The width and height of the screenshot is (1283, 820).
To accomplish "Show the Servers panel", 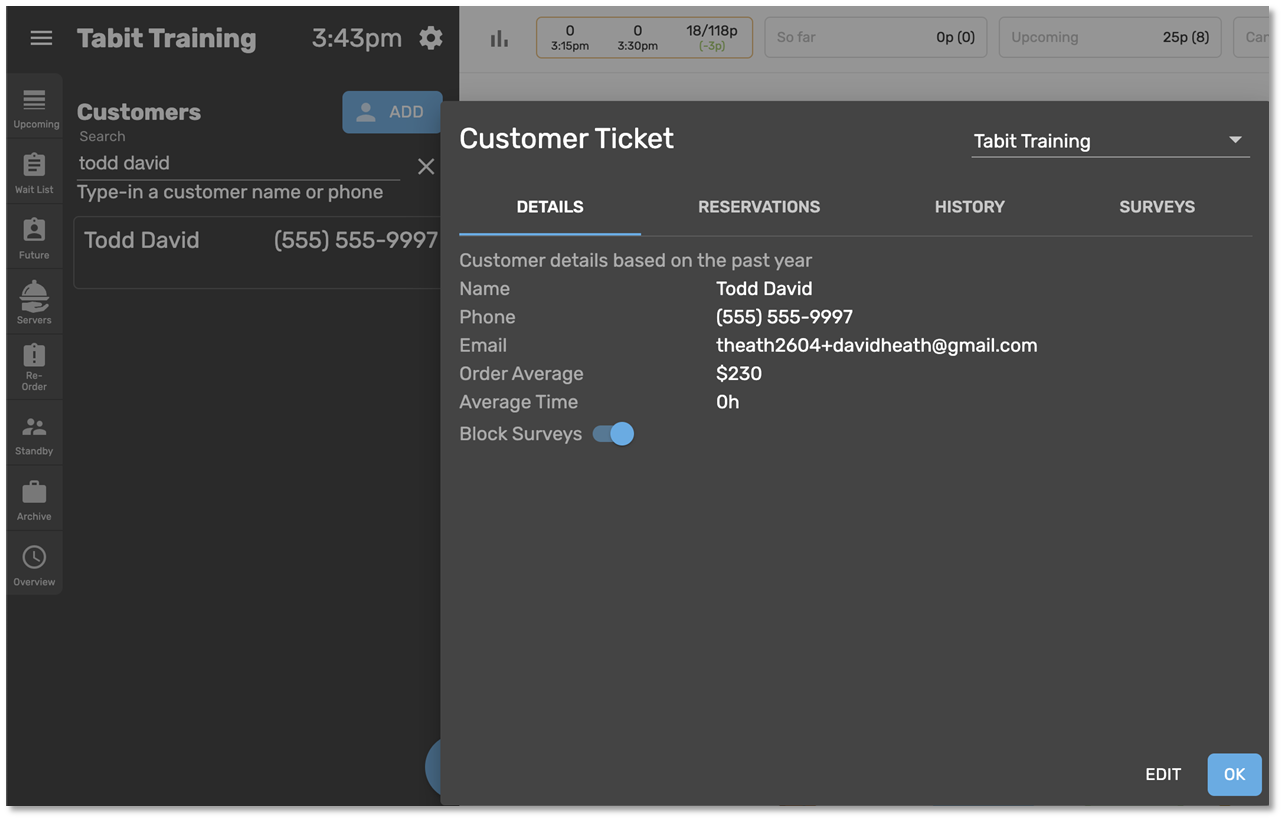I will click(x=34, y=304).
